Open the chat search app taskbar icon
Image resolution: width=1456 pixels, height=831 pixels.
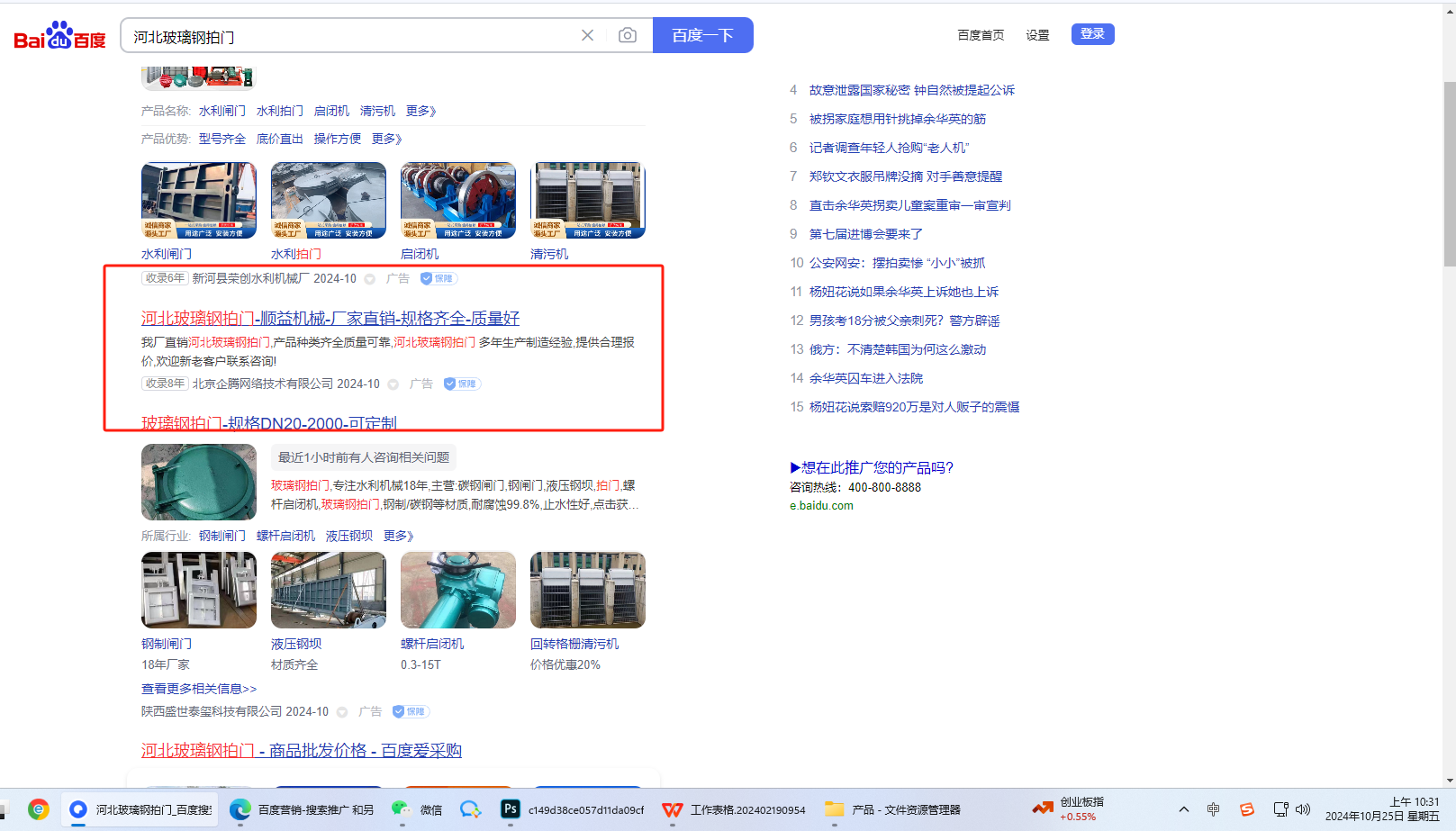tap(470, 809)
